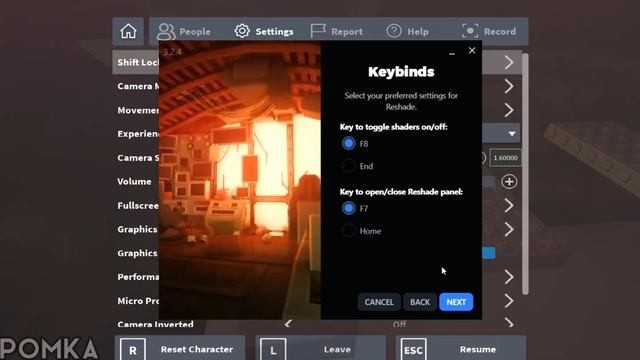This screenshot has height=360, width=640.
Task: Open the Roblox home menu icon
Action: click(128, 31)
